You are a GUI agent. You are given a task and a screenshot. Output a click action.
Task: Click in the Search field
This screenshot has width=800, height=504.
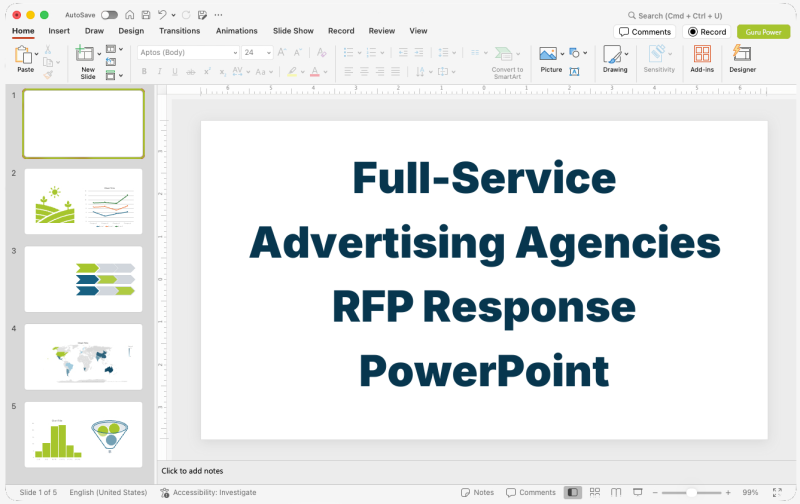point(674,16)
